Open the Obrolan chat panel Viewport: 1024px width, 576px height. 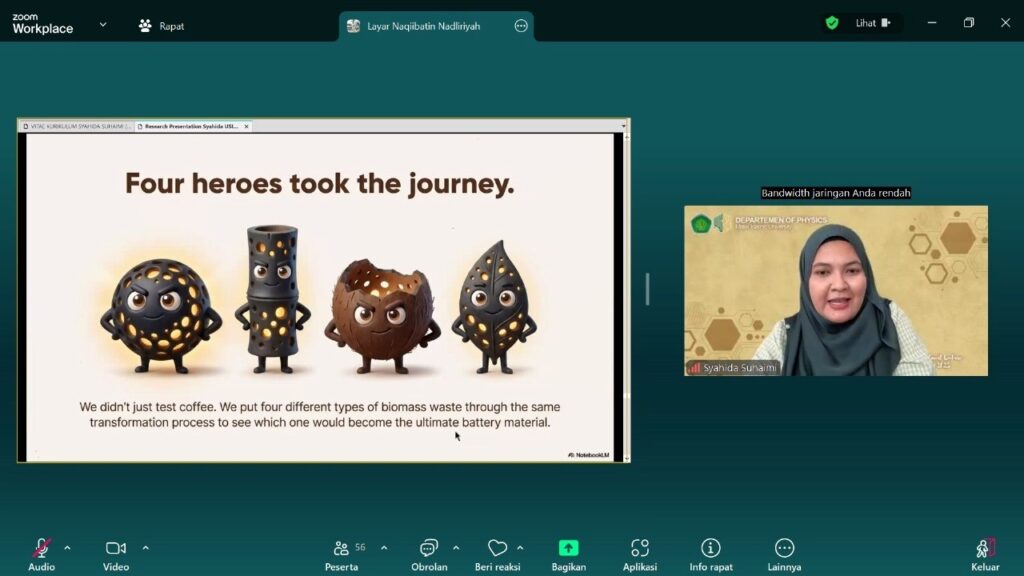click(429, 548)
